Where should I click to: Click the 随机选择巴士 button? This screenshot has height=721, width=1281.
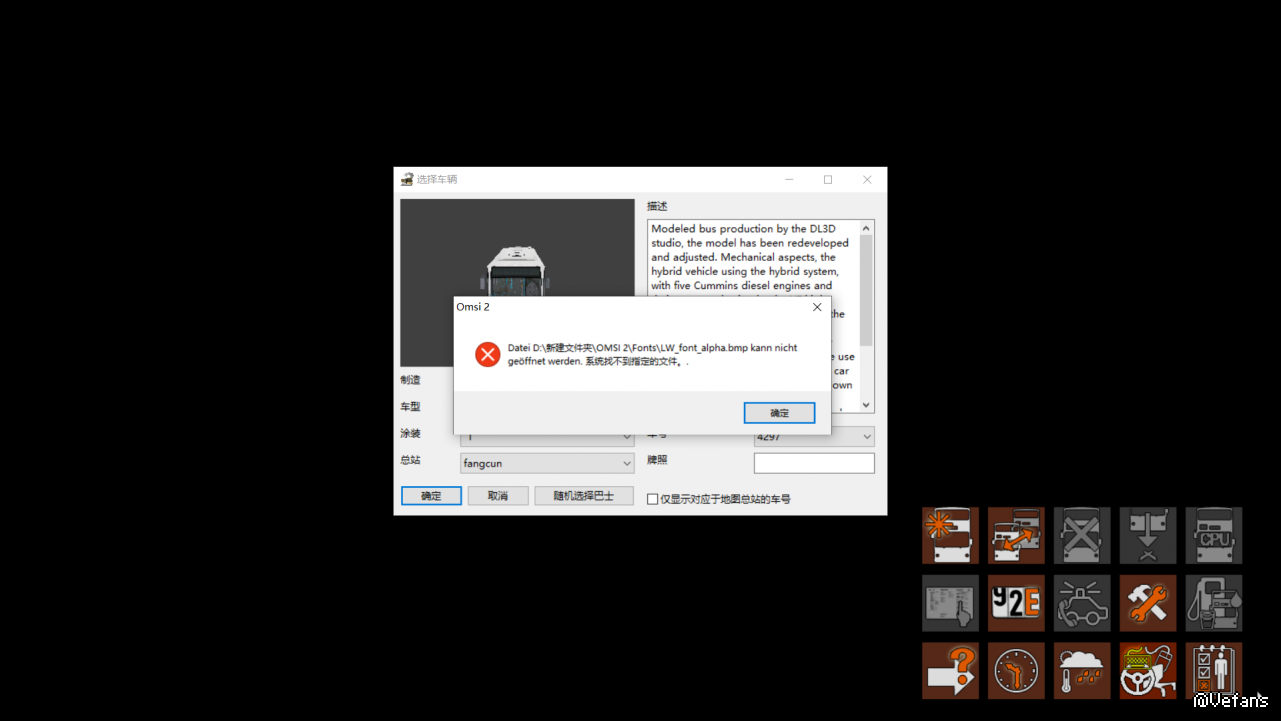(584, 496)
